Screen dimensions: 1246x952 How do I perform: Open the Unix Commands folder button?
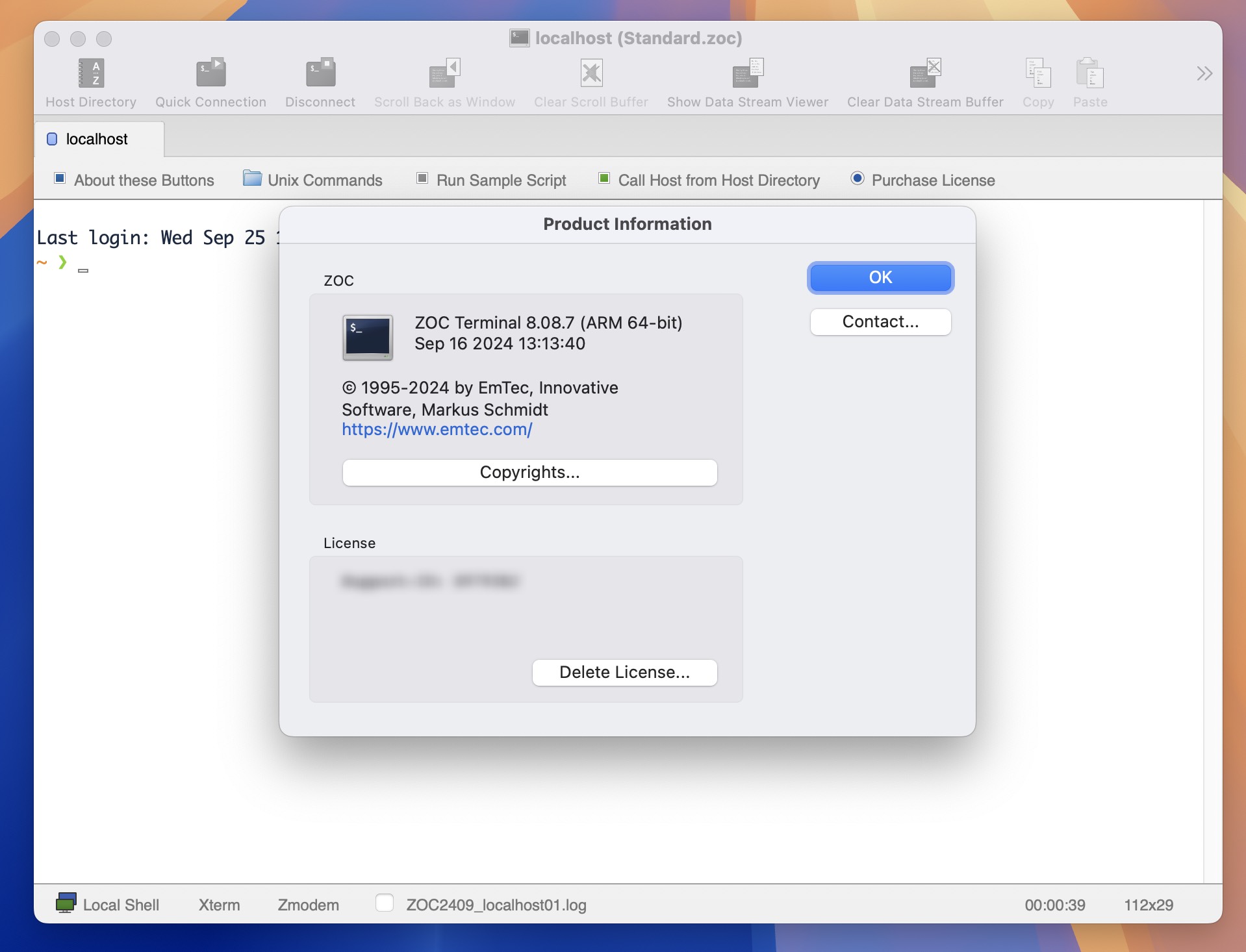click(312, 180)
